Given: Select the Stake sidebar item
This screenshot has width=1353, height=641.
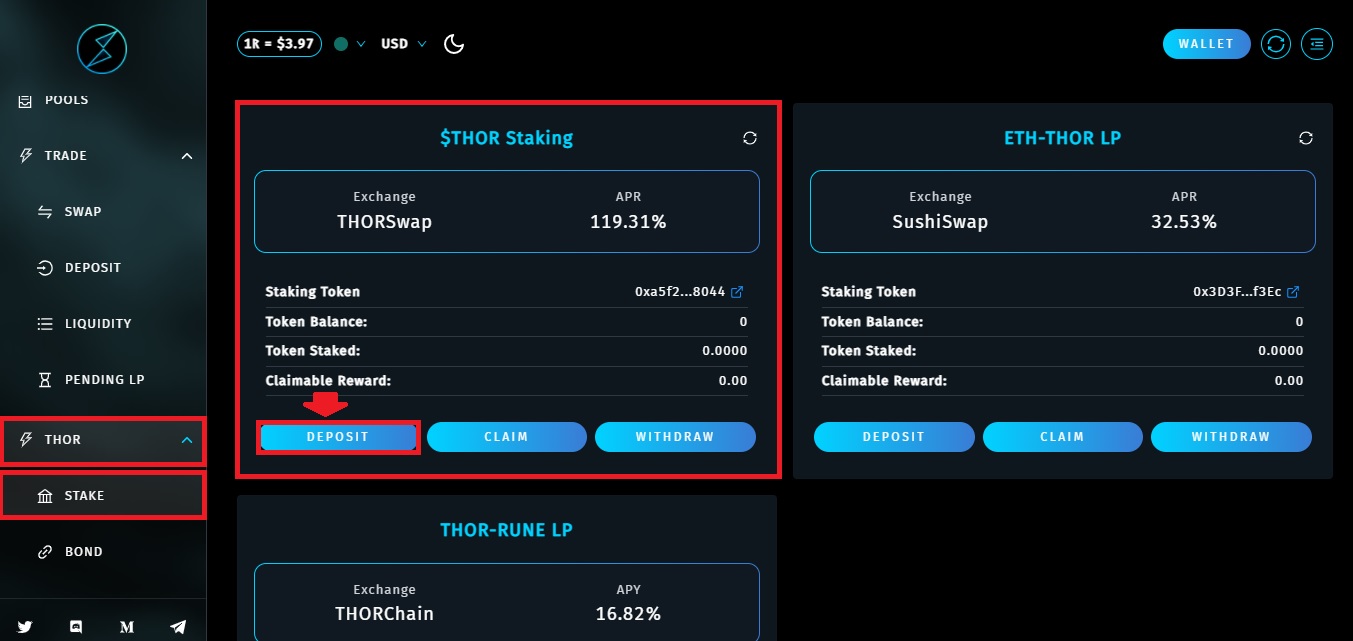Looking at the screenshot, I should 103,496.
